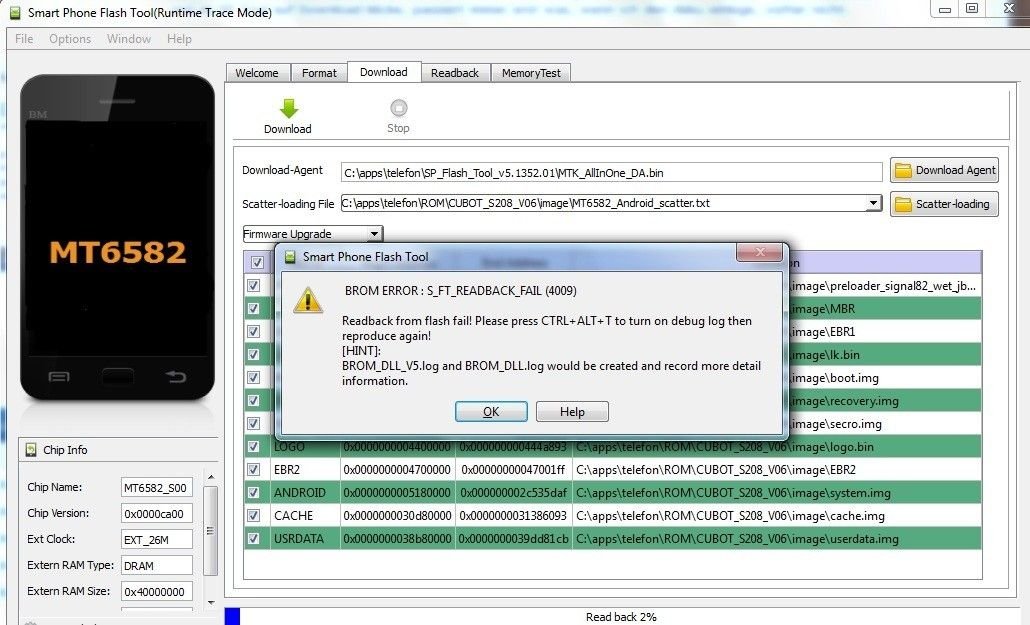Switch to the Format tab
The image size is (1030, 625).
[x=319, y=73]
